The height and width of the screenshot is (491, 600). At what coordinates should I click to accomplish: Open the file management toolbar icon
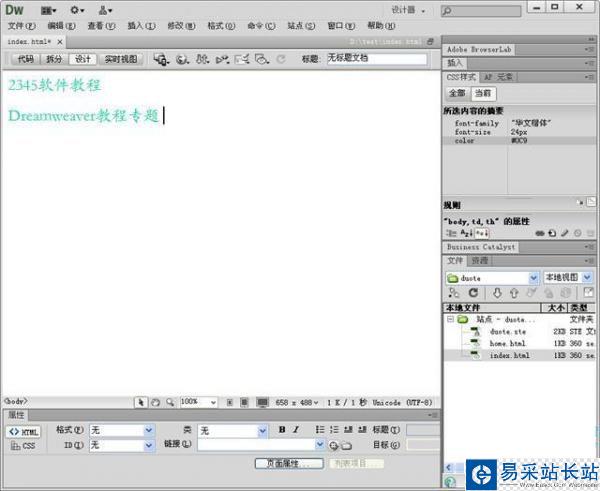pos(161,59)
